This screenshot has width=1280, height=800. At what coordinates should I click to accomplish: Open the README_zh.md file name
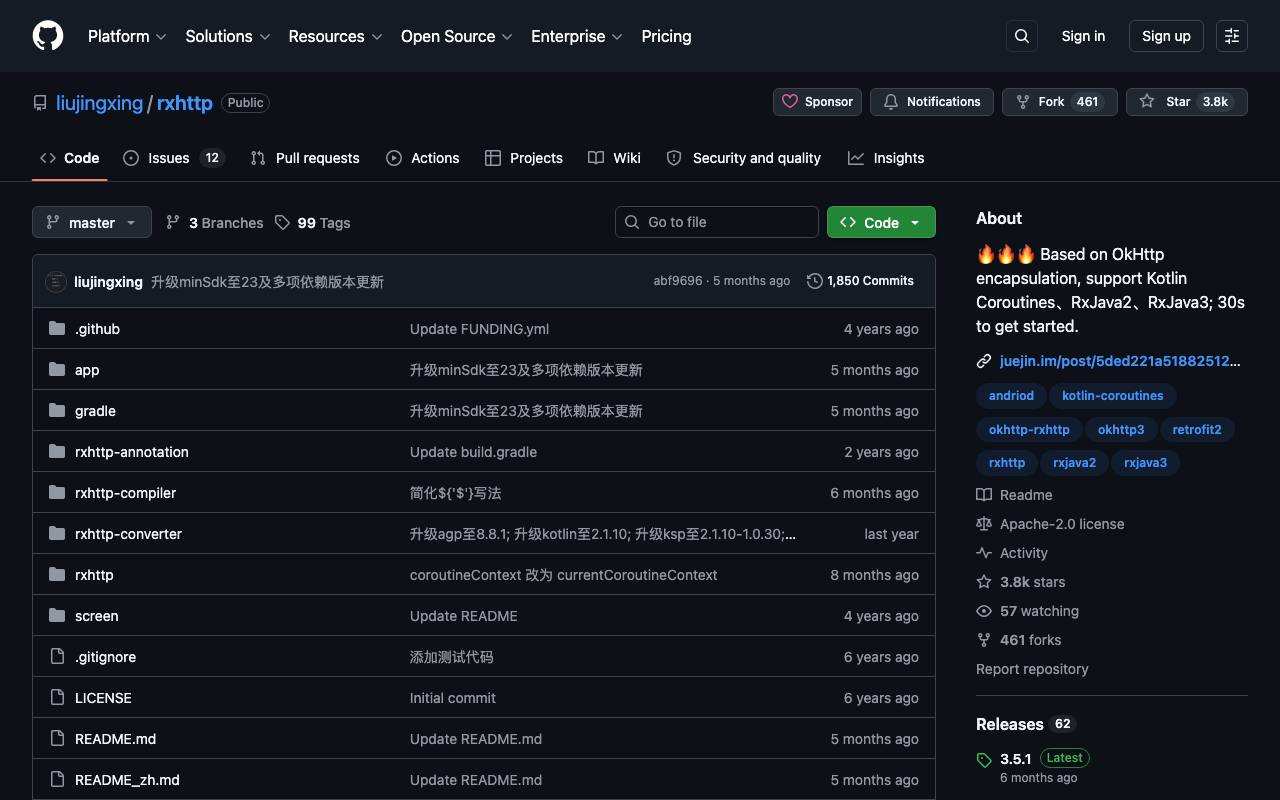(x=127, y=780)
